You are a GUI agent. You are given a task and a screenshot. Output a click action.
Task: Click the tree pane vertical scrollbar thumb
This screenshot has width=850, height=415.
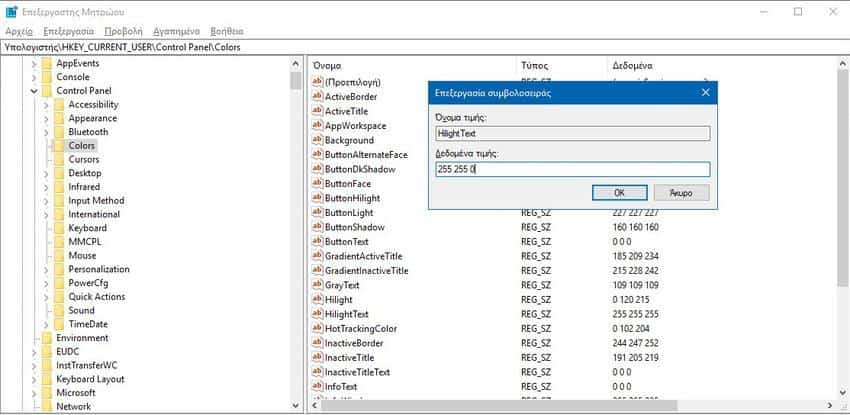(x=295, y=81)
